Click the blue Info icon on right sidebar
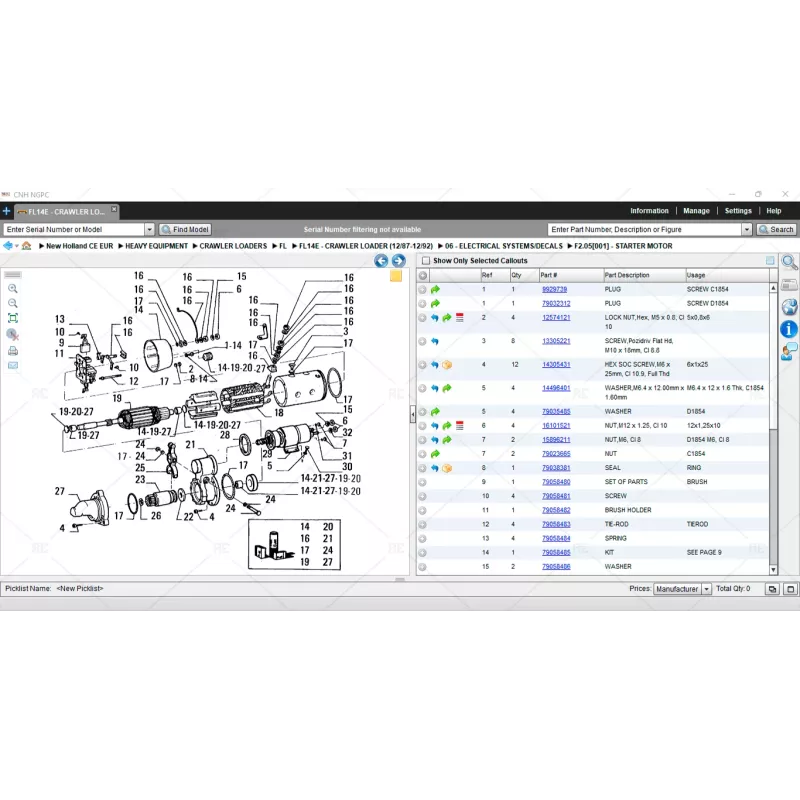800x800 pixels. click(789, 327)
